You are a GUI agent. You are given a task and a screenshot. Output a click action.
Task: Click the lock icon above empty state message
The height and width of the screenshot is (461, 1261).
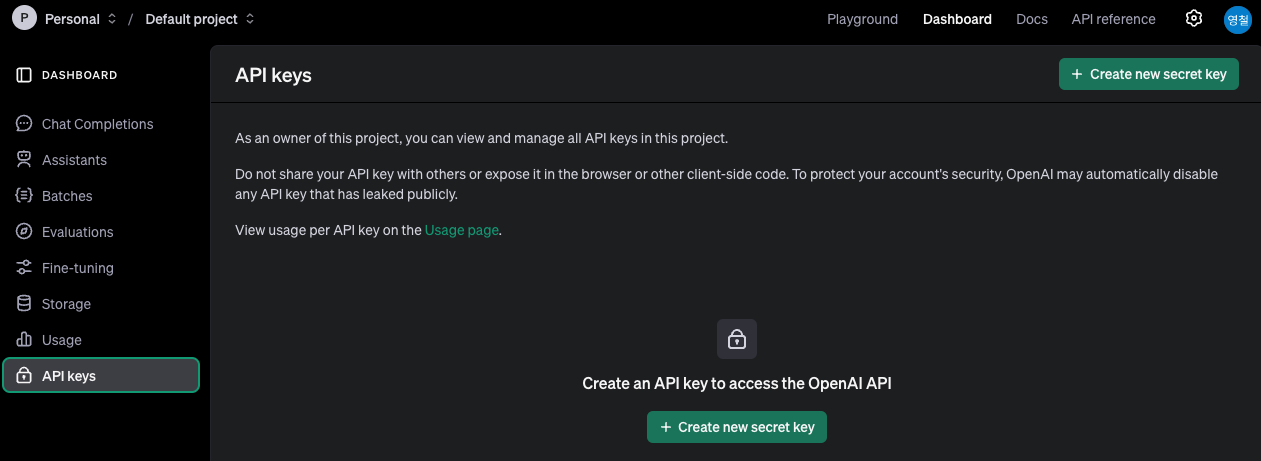point(737,339)
